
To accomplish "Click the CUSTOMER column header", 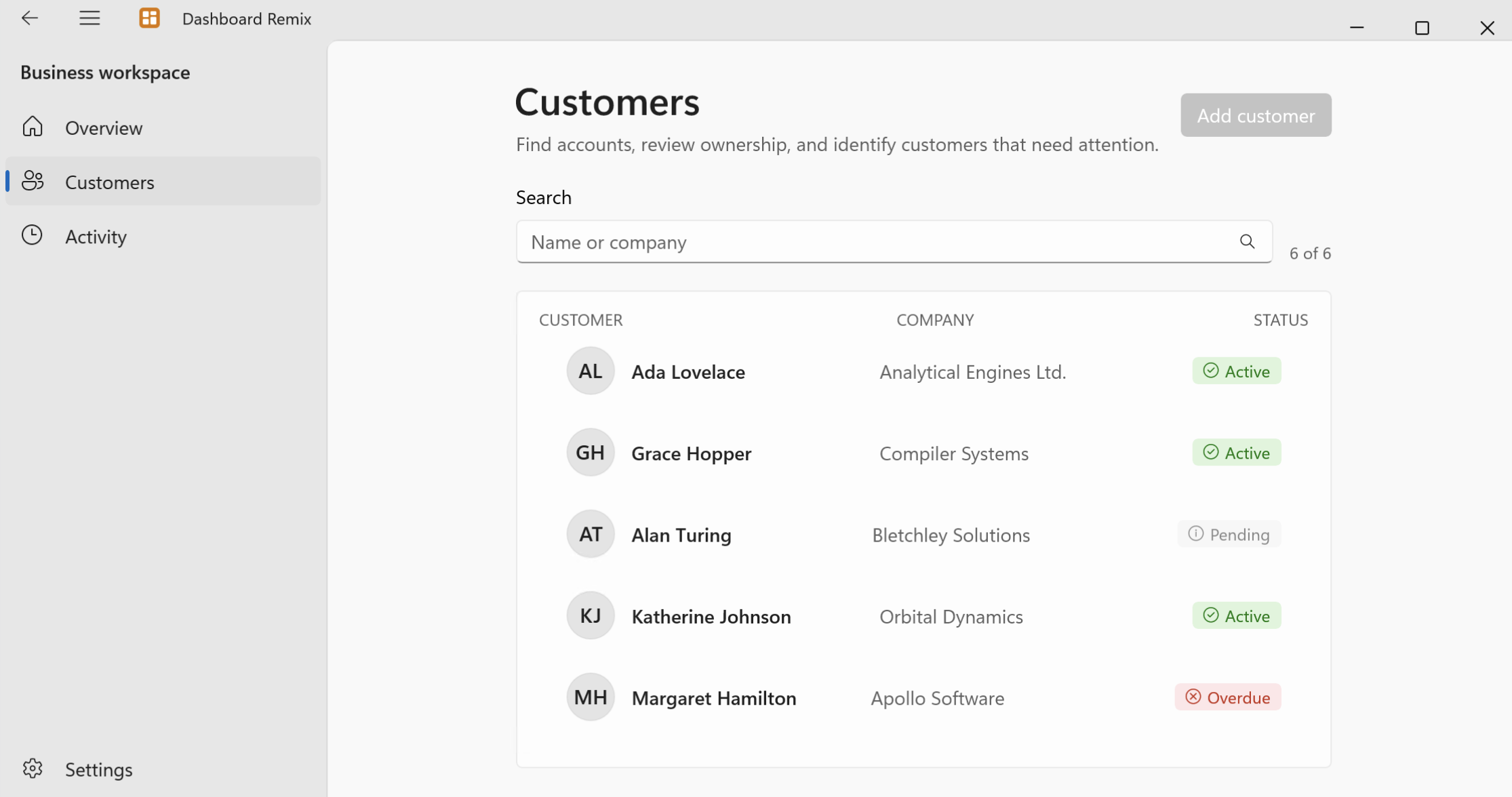I will click(x=581, y=319).
